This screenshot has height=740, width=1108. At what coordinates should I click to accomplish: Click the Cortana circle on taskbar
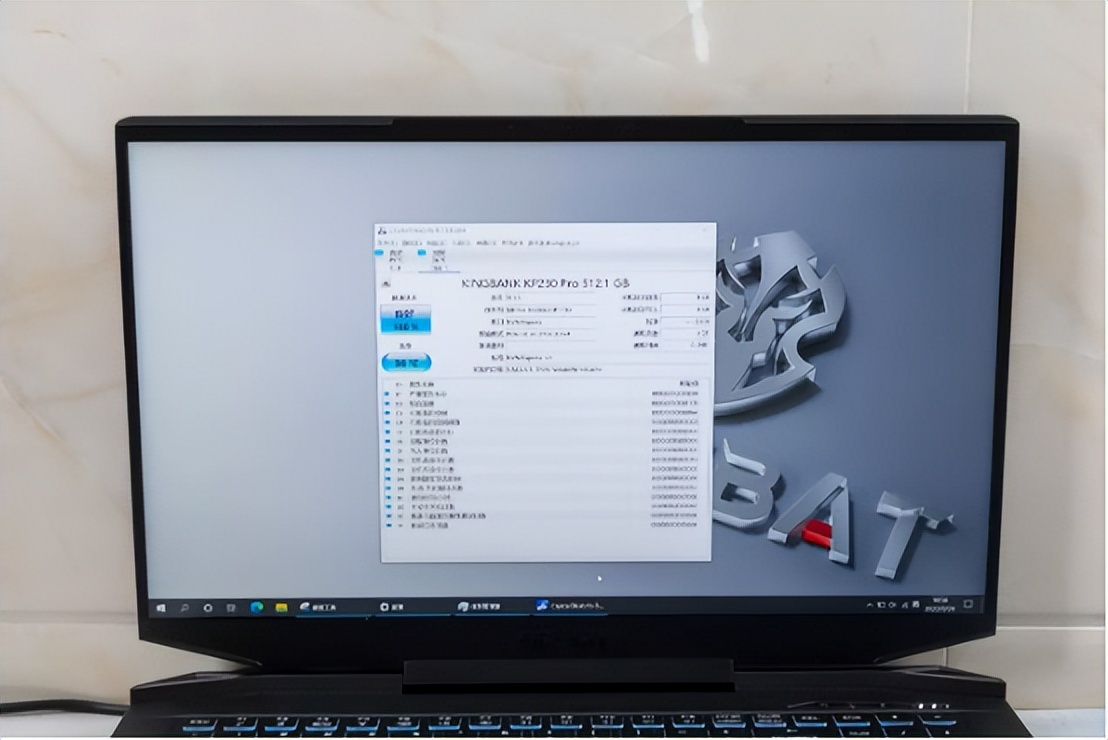pyautogui.click(x=208, y=608)
